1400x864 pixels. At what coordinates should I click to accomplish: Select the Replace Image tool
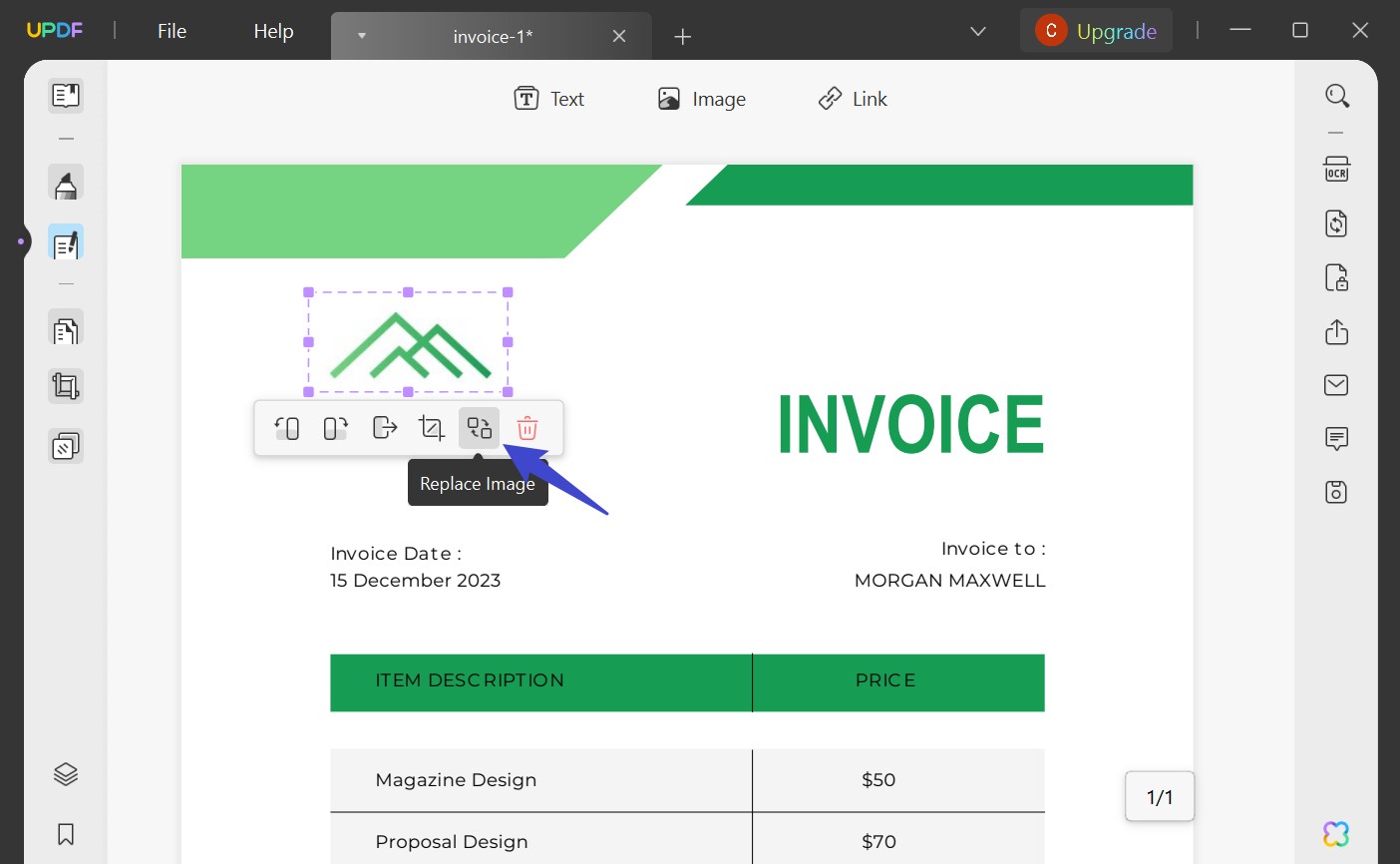479,427
